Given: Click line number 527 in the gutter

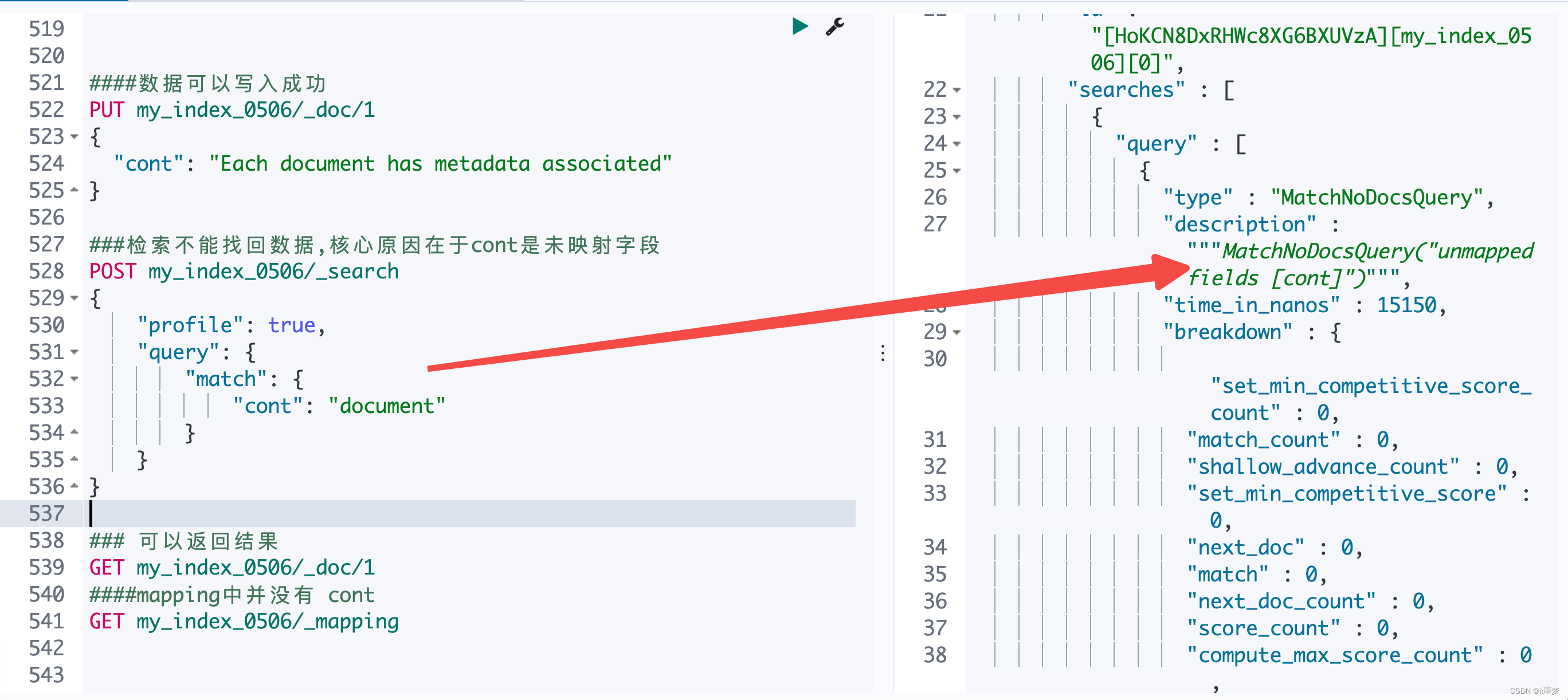Looking at the screenshot, I should (46, 244).
